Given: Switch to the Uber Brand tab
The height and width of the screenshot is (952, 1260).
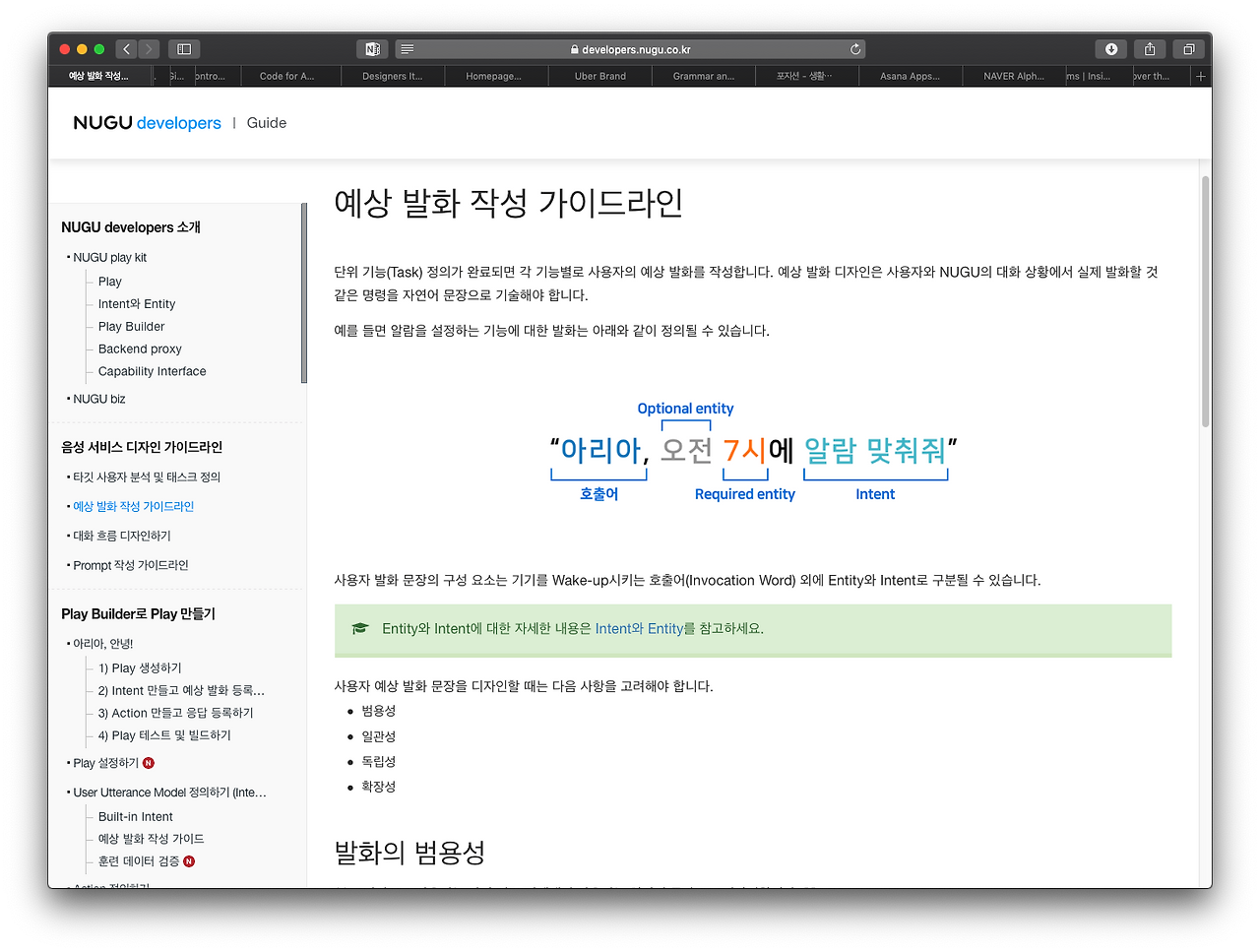Looking at the screenshot, I should [x=599, y=75].
